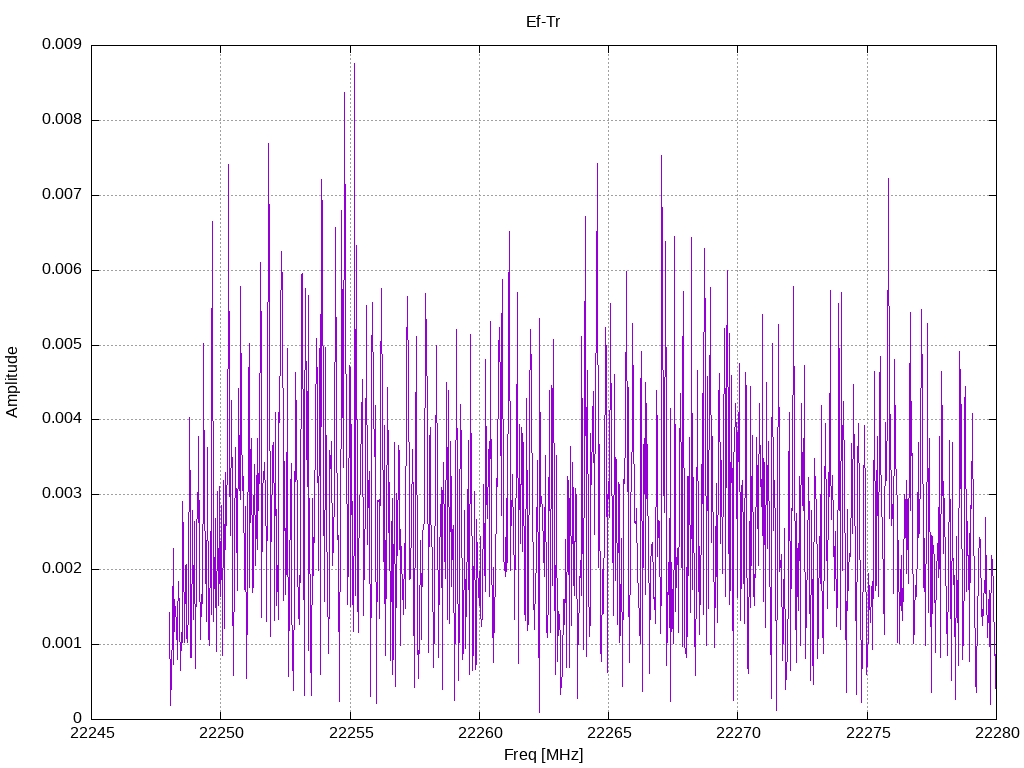Viewport: 1024px width, 768px height.
Task: Click the y-axis tick label 0.005
Action: [x=62, y=344]
